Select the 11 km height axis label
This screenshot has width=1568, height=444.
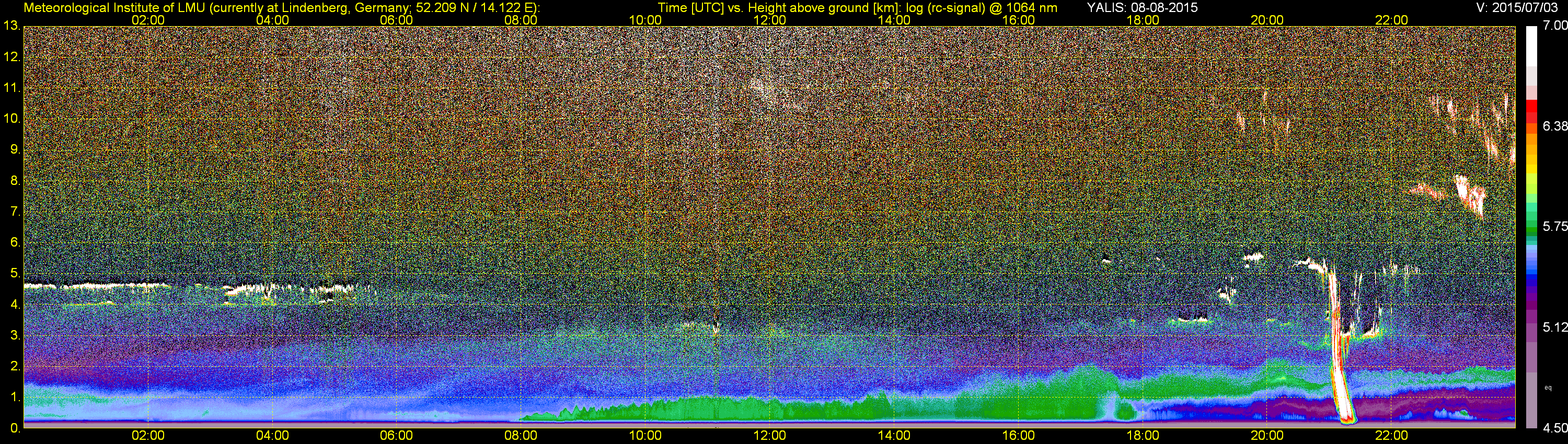11,88
